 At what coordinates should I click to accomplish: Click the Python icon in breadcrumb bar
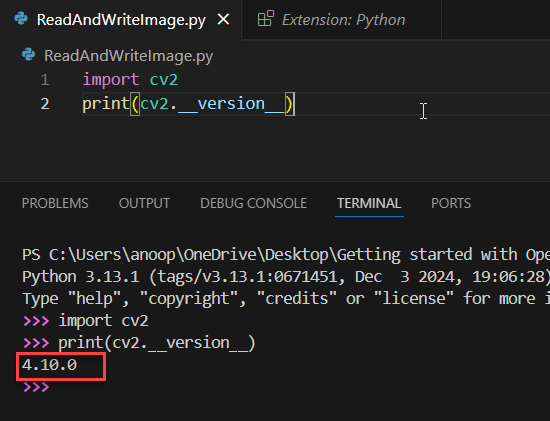(28, 55)
